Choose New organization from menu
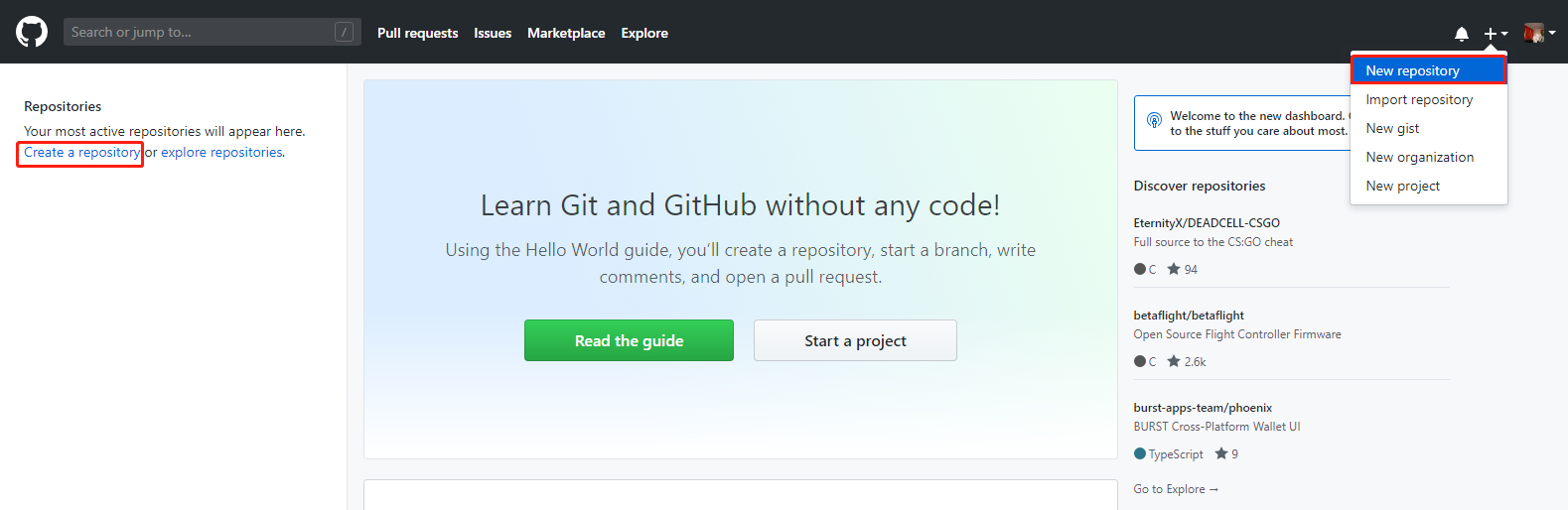Image resolution: width=1568 pixels, height=510 pixels. tap(1419, 157)
